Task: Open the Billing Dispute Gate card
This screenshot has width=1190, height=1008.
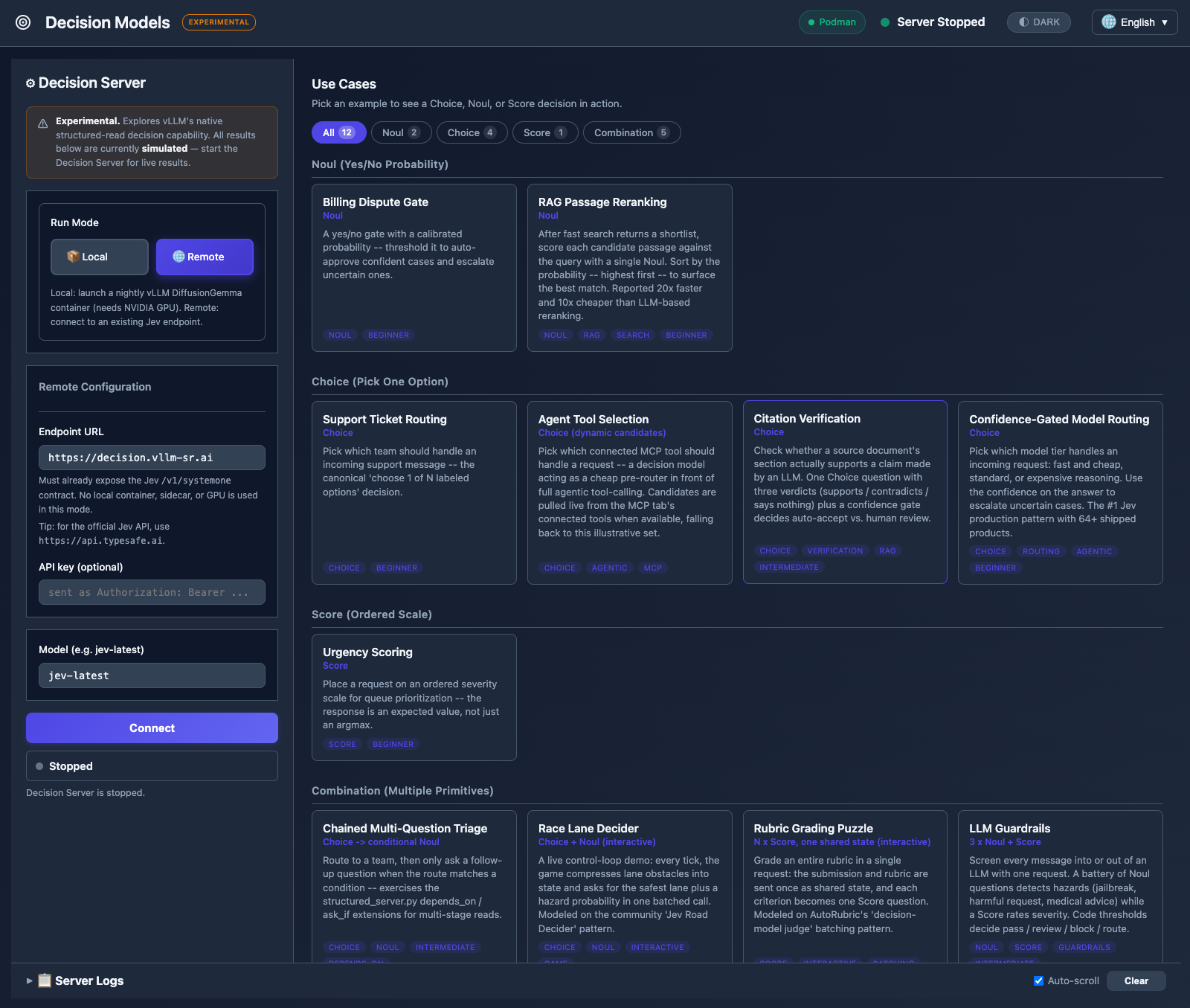Action: pyautogui.click(x=414, y=268)
